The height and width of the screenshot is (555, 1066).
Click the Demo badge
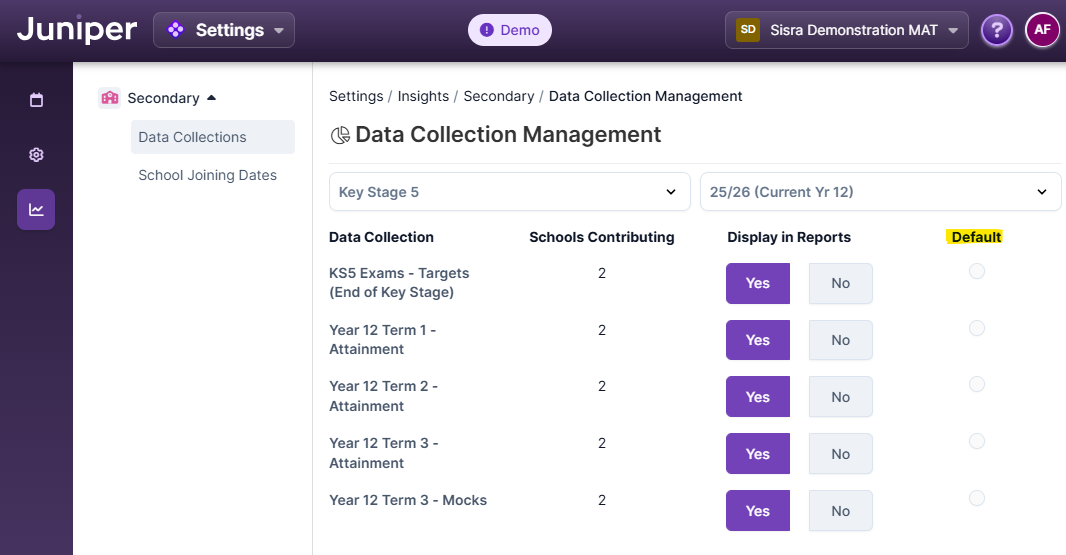pos(510,30)
